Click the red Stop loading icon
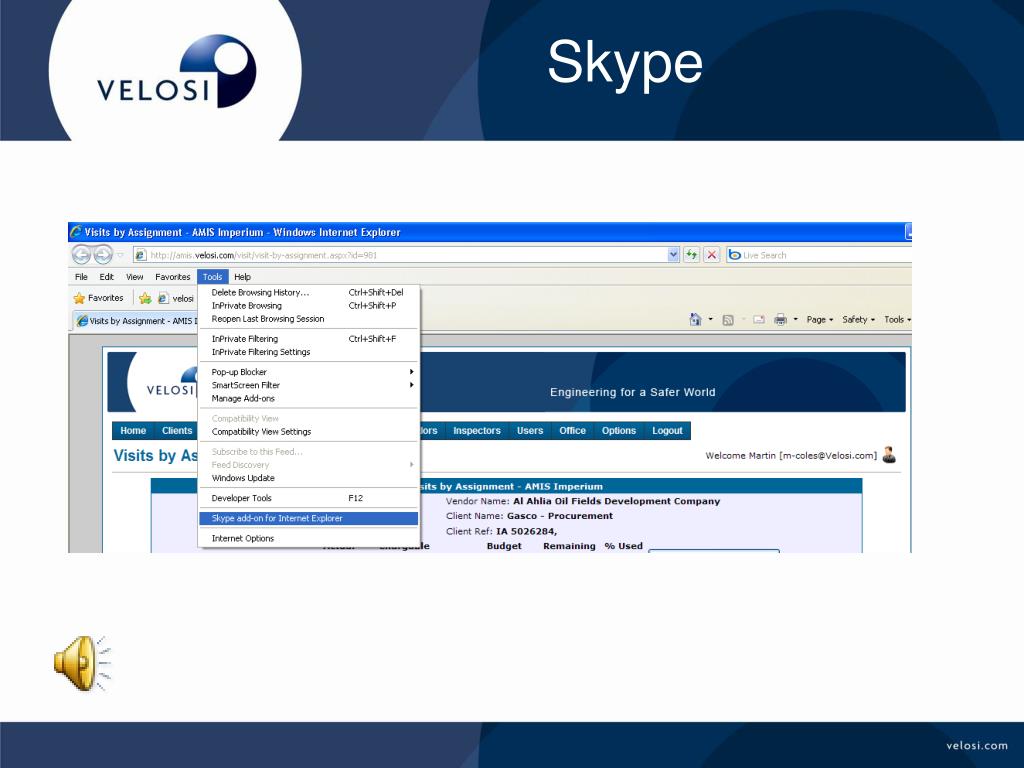 (712, 255)
